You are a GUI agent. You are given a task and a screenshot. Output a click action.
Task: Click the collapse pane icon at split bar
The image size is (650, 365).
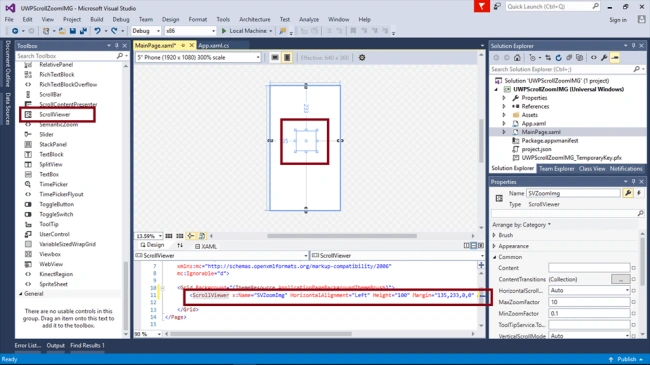tap(481, 246)
